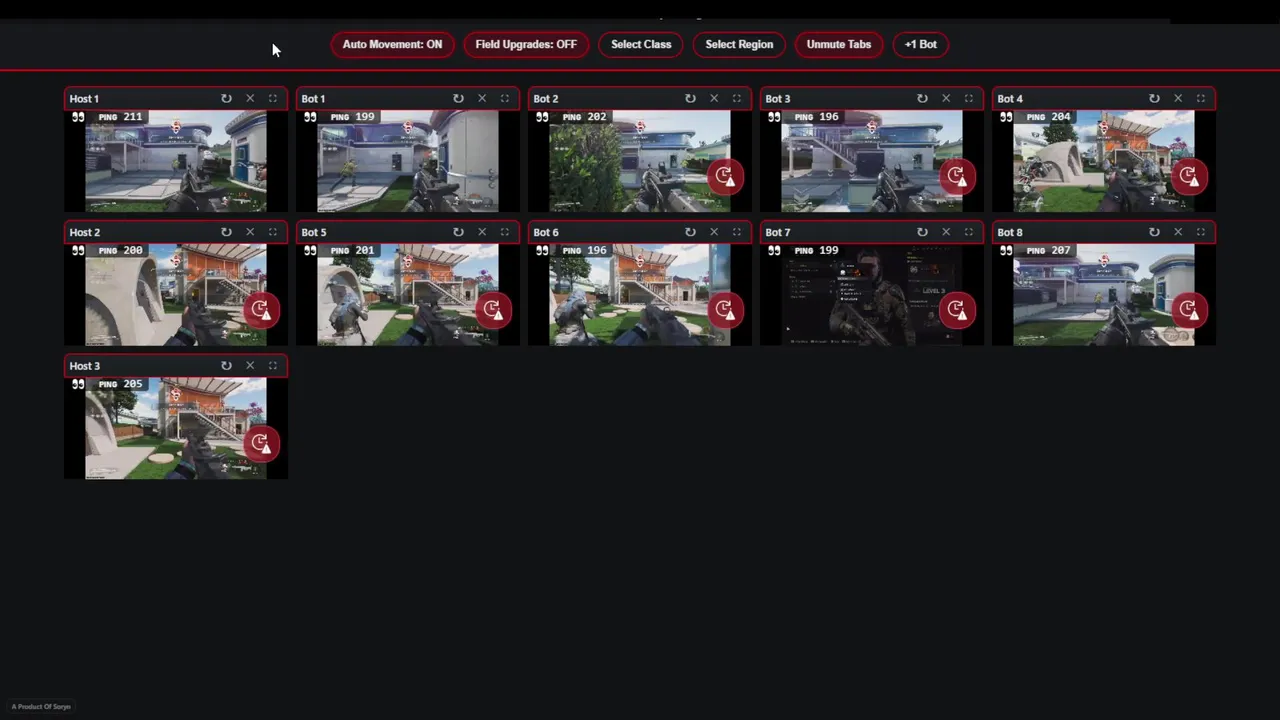Reload the Host 3 panel
Screen dimensions: 1280x720
(x=226, y=366)
